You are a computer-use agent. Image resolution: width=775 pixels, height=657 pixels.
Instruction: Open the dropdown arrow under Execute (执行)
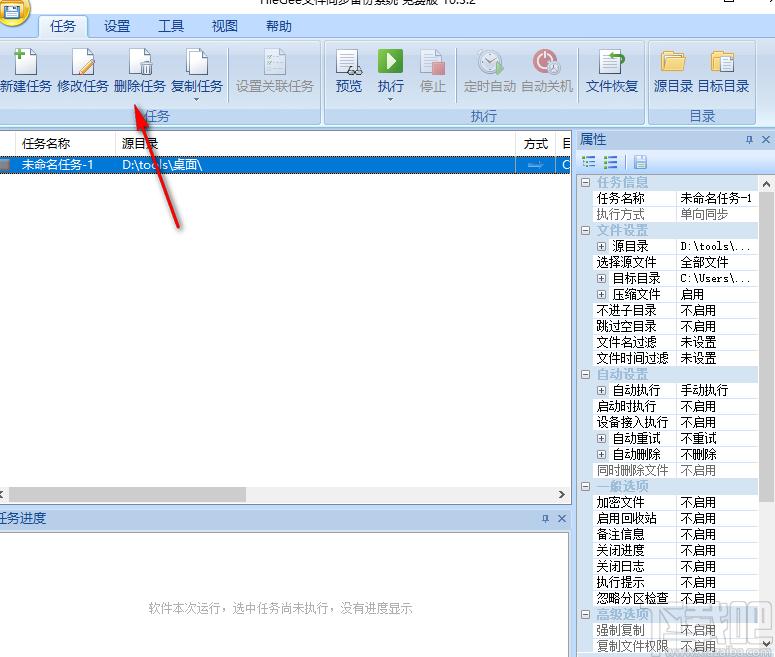390,99
